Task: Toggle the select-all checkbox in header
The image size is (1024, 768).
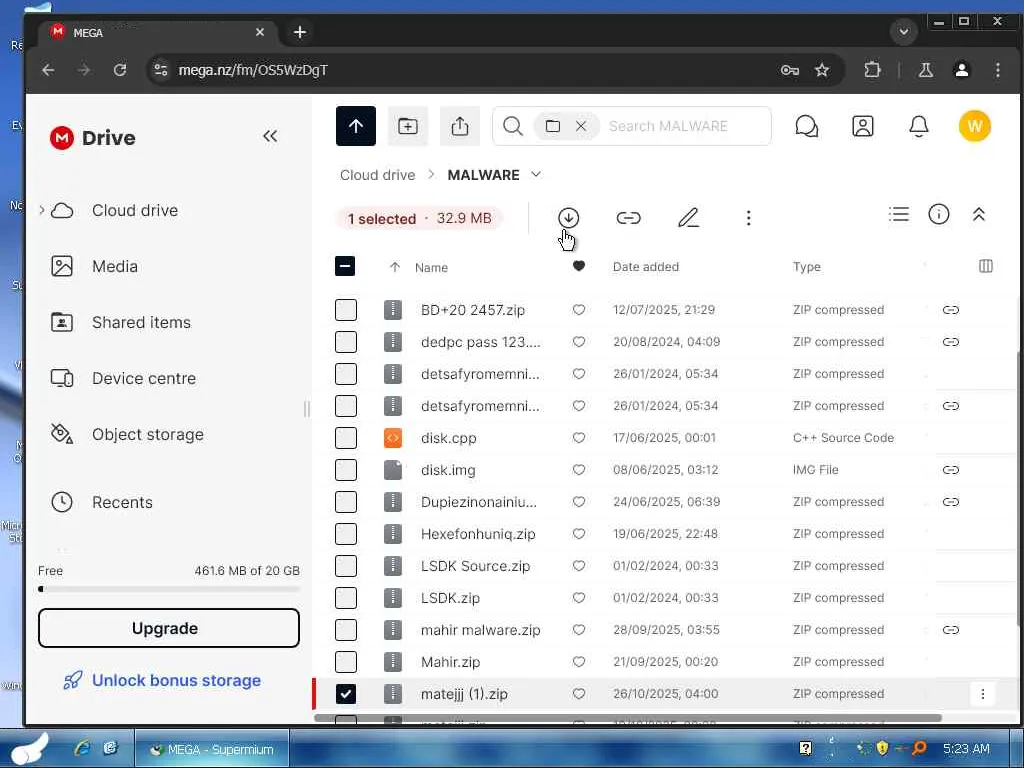Action: coord(345,266)
